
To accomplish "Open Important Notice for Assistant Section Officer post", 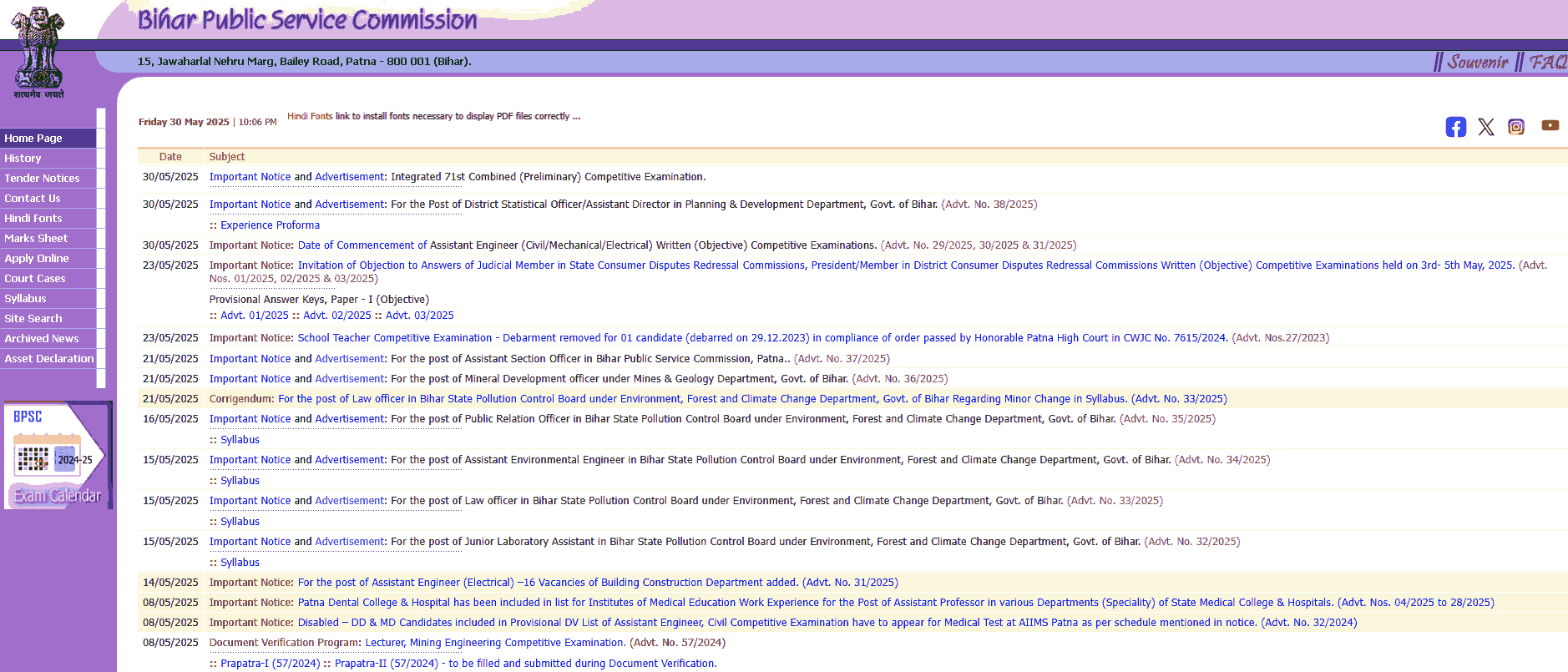I will tap(250, 359).
